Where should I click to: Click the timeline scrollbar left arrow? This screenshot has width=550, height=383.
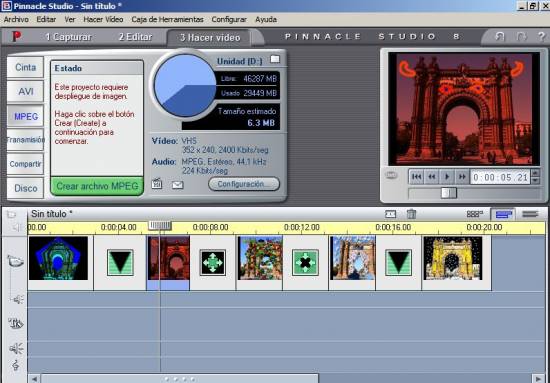click(x=34, y=379)
